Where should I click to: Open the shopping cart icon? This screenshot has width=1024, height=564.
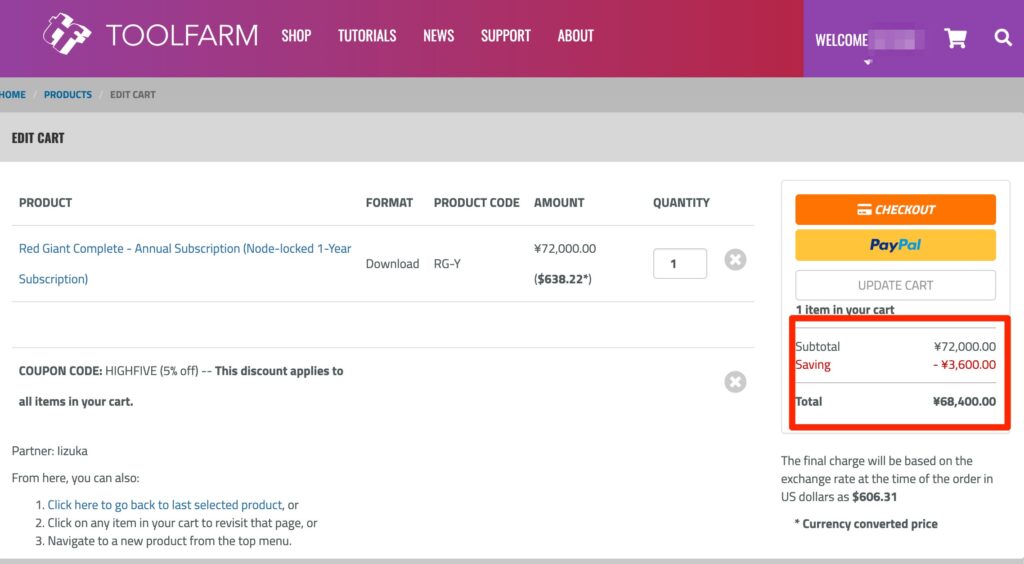click(955, 38)
